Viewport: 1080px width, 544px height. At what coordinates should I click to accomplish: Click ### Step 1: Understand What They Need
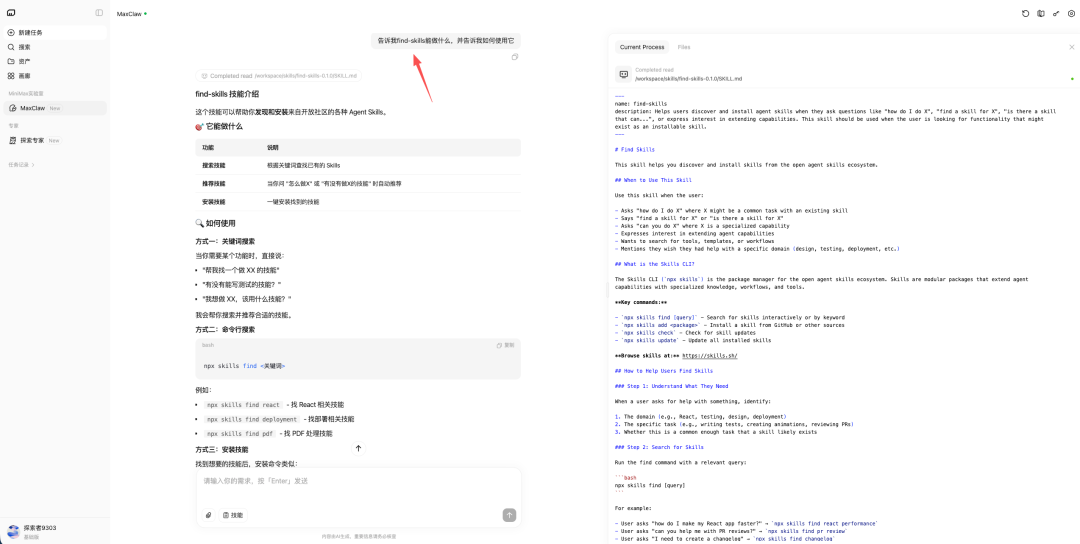pos(672,386)
